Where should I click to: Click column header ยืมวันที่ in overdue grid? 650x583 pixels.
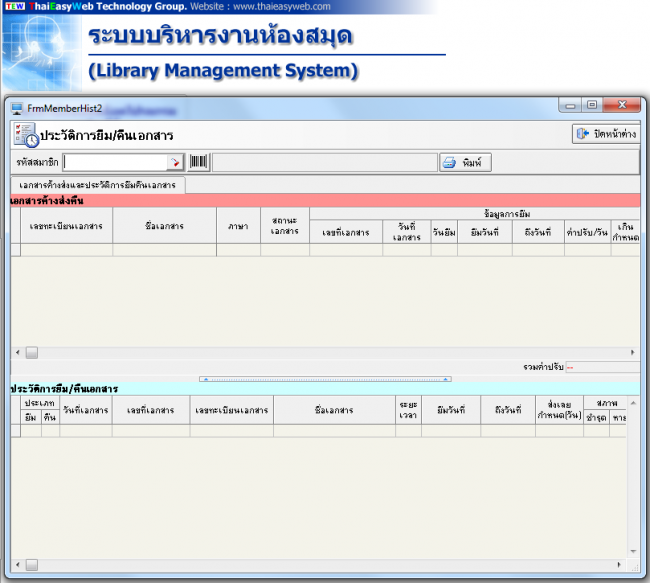[485, 232]
